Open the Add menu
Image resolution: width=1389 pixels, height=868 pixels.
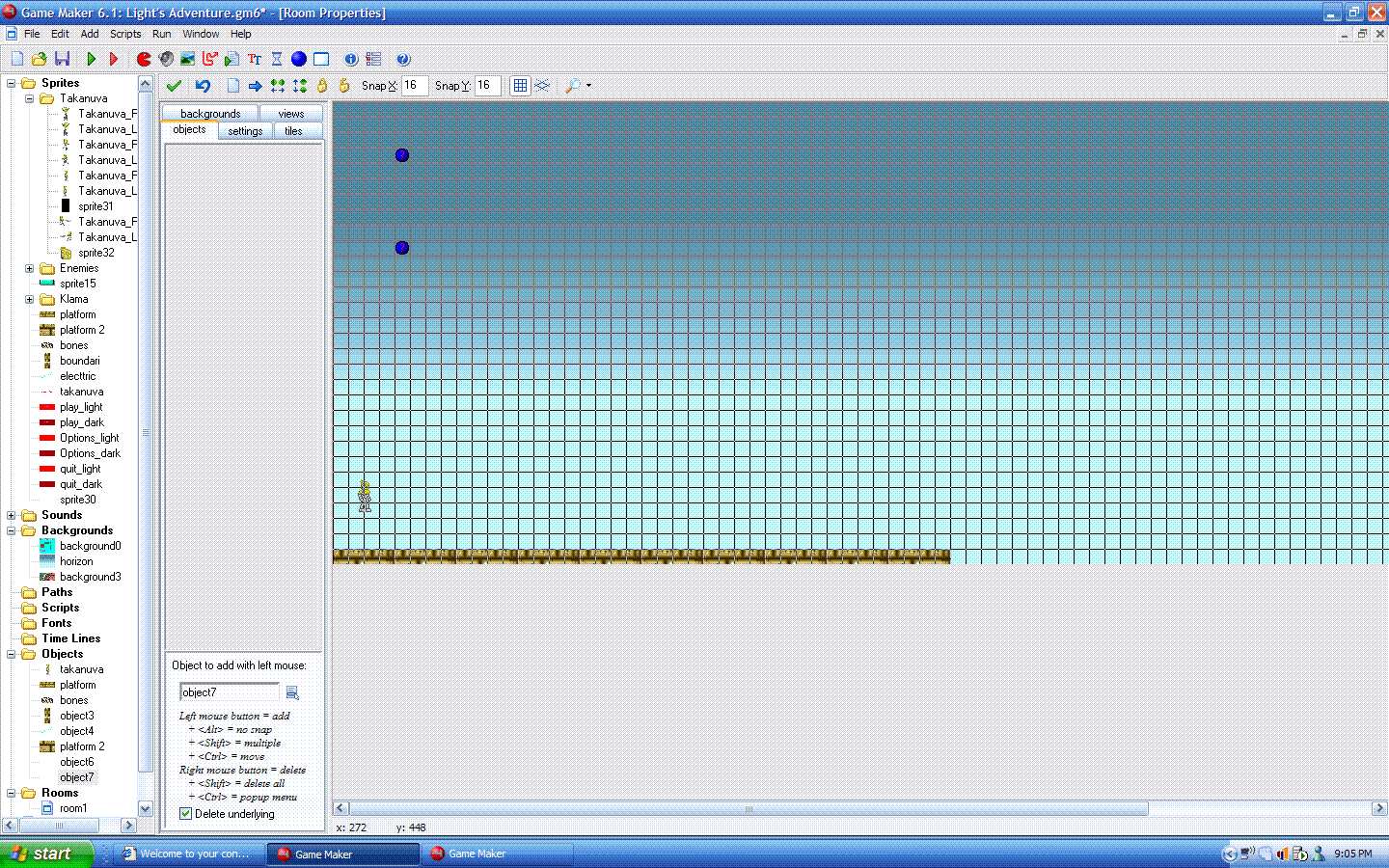(x=90, y=34)
